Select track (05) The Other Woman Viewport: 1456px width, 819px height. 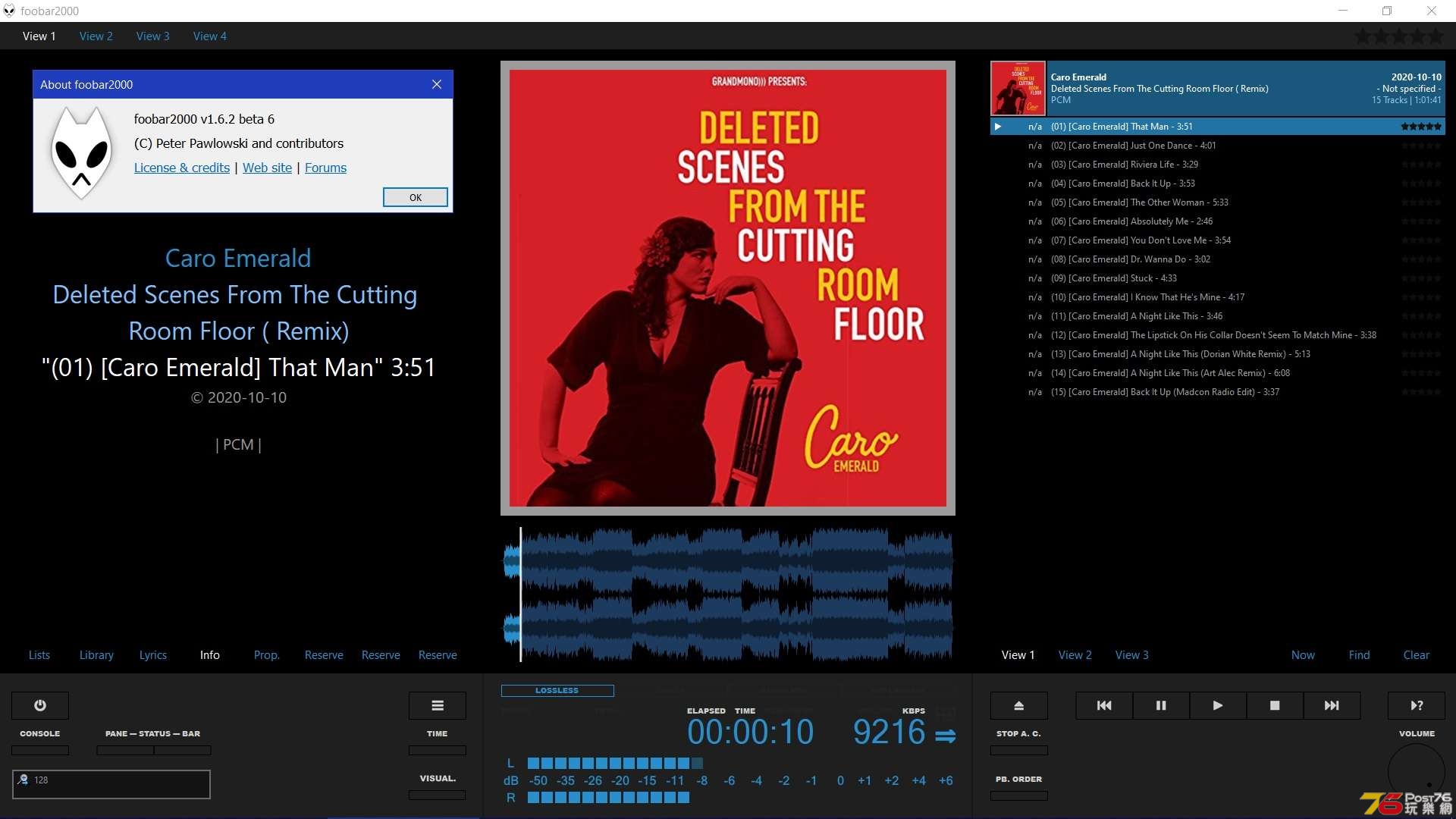click(1218, 202)
